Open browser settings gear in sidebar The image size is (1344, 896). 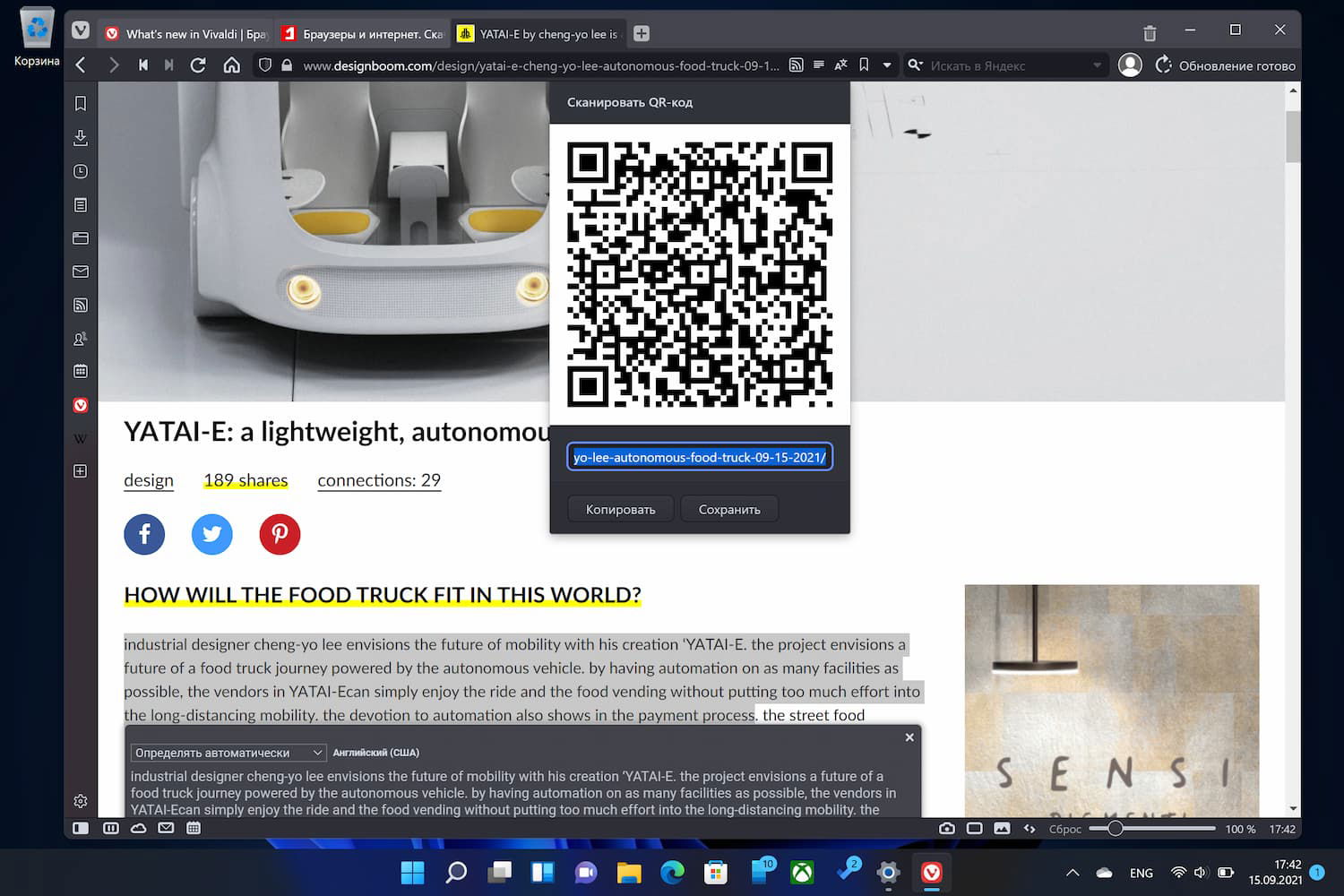coord(81,801)
